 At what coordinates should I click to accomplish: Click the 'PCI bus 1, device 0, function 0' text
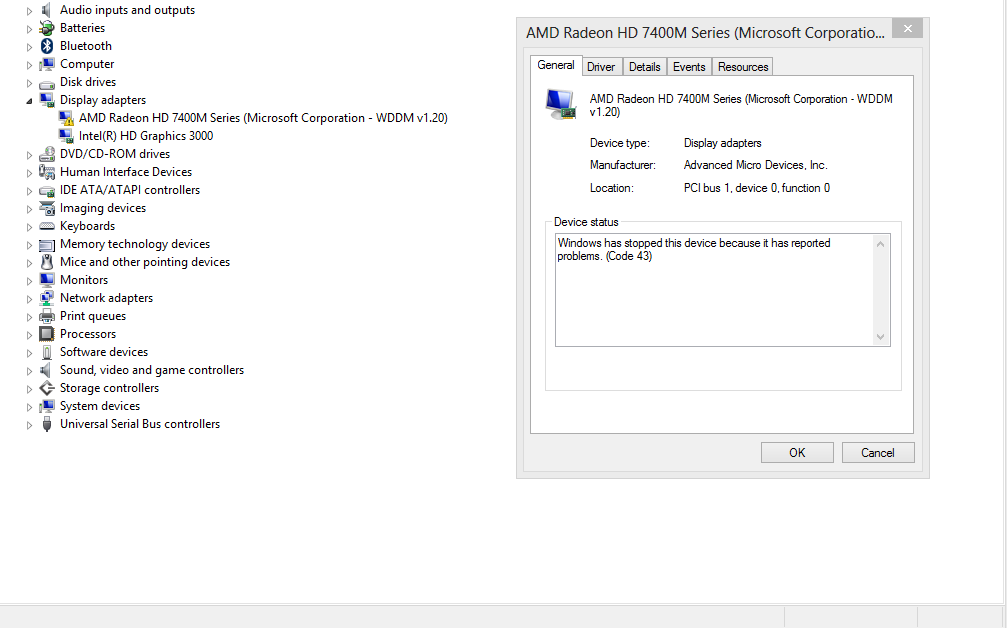click(757, 188)
